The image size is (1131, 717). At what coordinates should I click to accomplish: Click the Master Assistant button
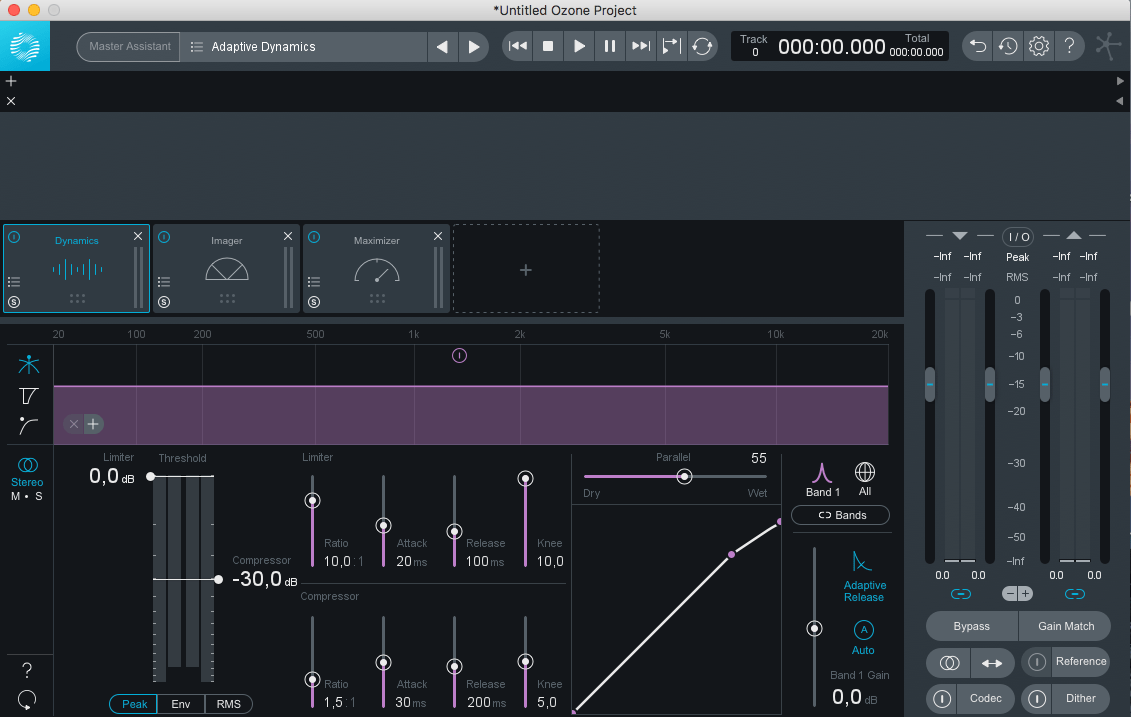coord(129,46)
